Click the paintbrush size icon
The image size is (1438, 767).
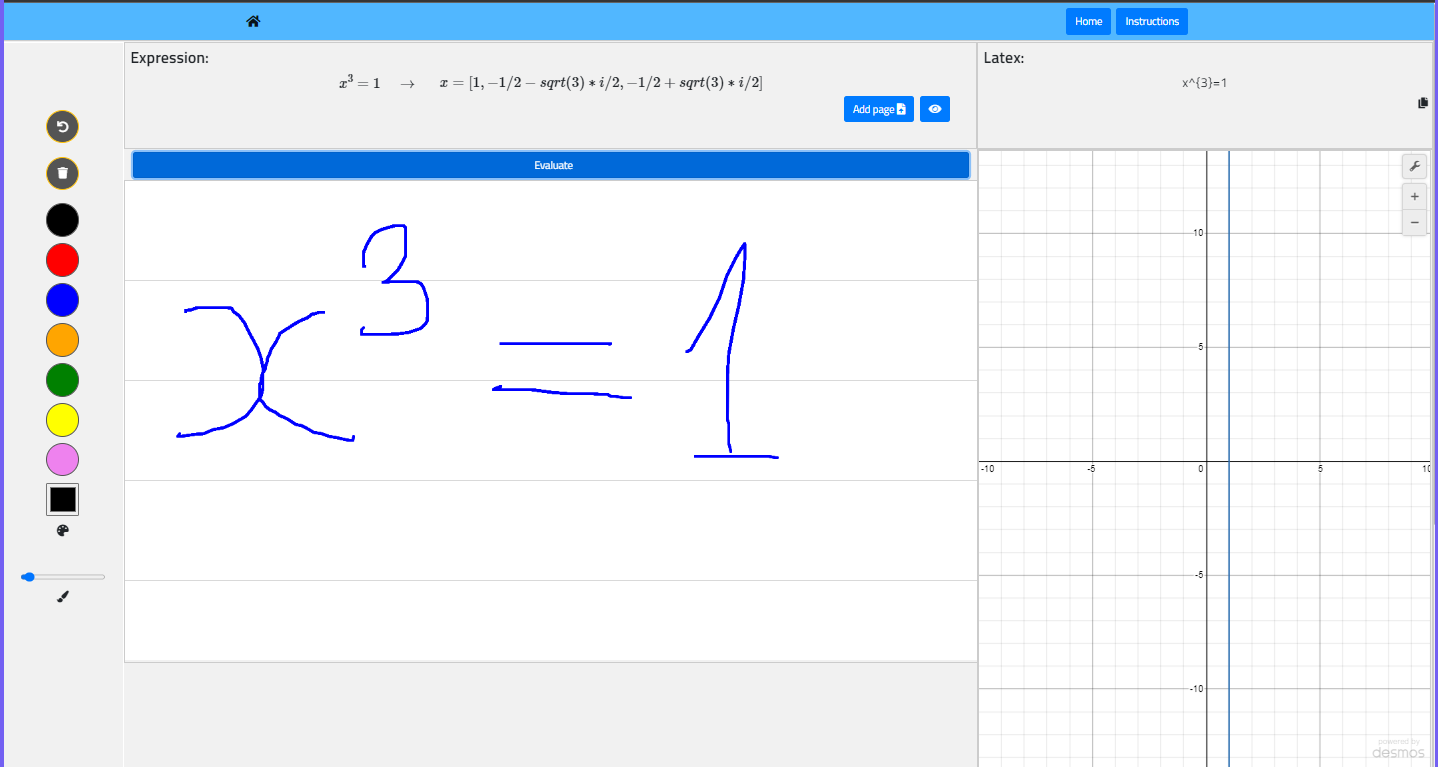coord(62,597)
